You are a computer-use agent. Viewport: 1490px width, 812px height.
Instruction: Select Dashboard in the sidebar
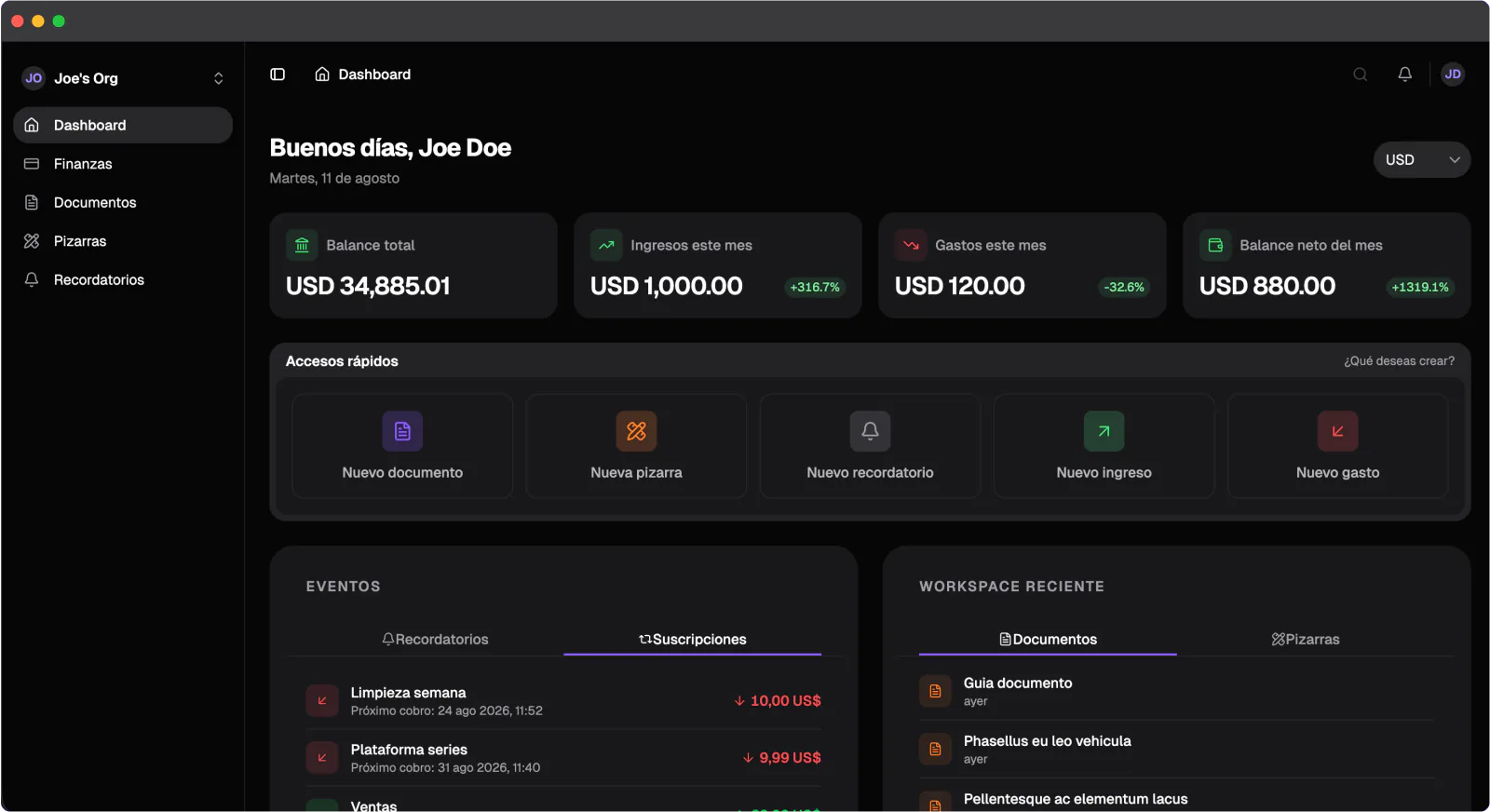click(x=123, y=125)
